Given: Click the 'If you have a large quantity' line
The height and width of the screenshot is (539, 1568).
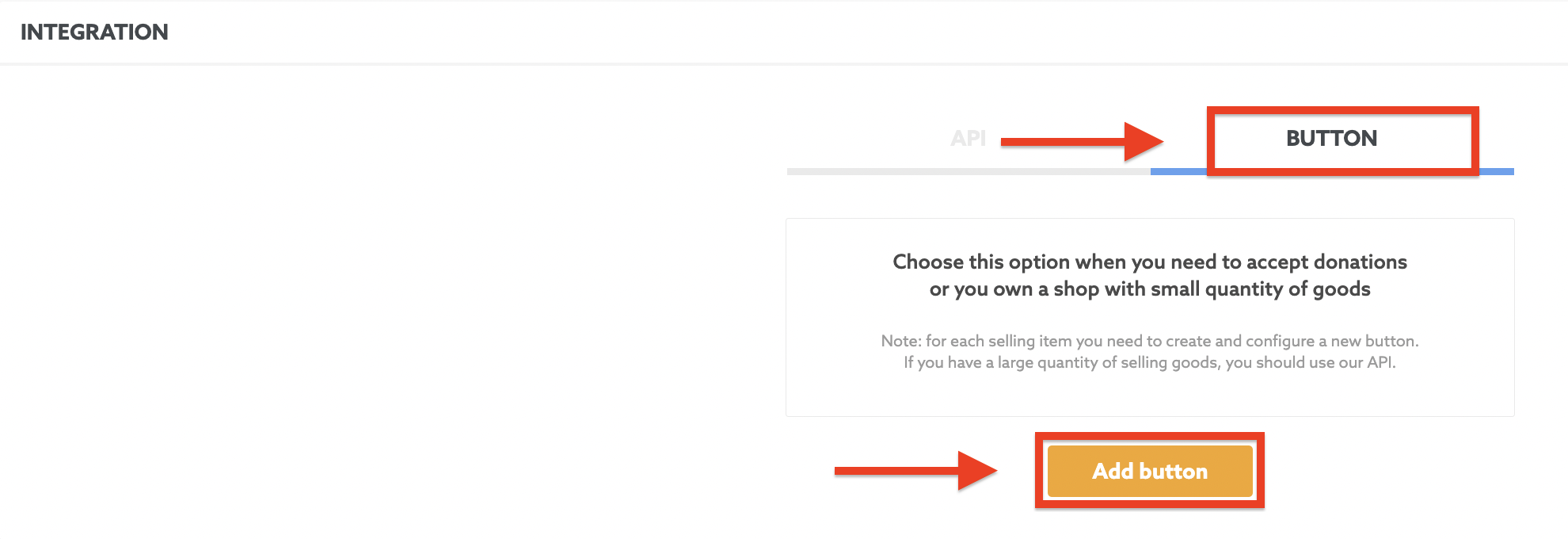Looking at the screenshot, I should click(1150, 362).
